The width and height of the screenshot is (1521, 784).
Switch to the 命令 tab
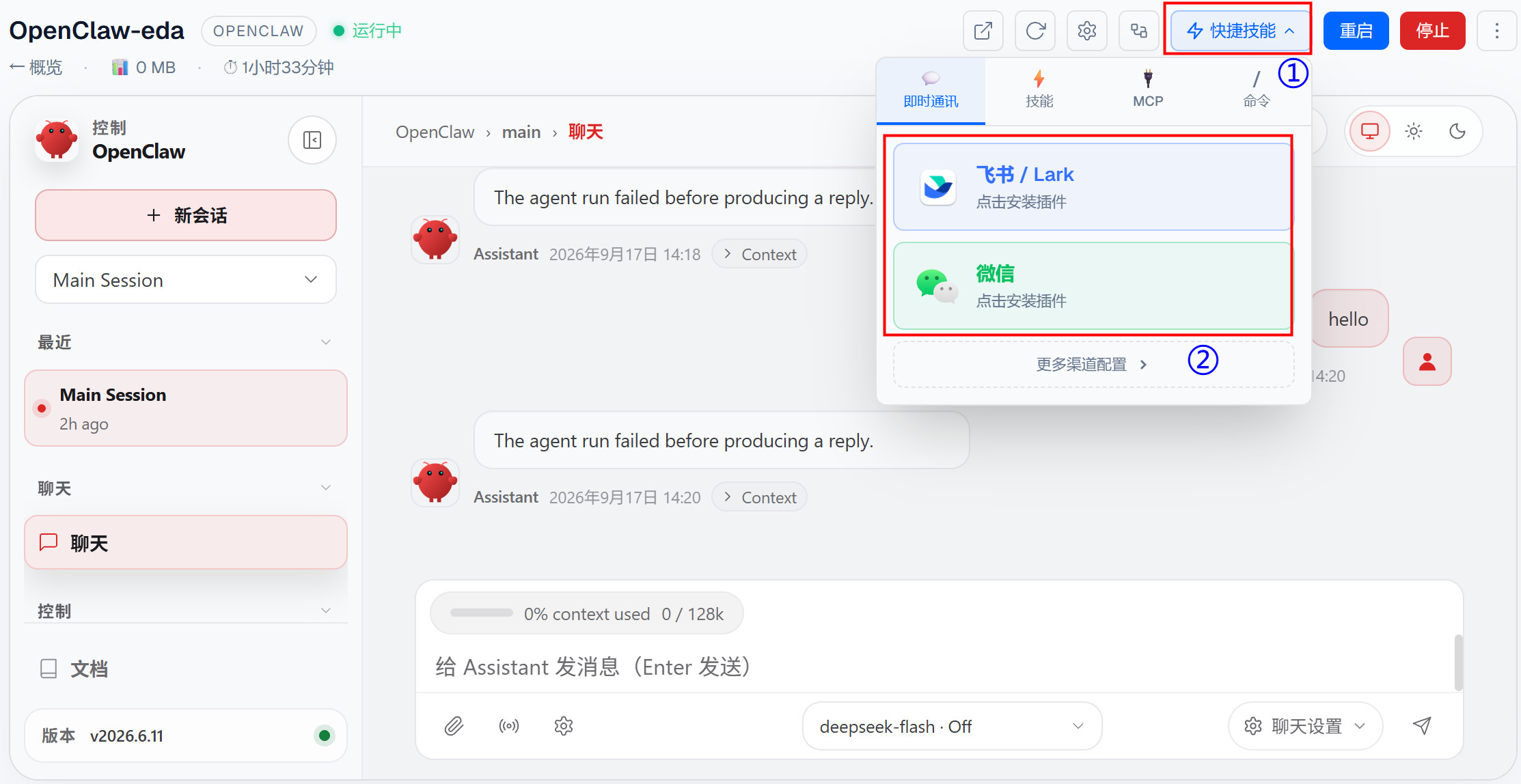coord(1256,90)
